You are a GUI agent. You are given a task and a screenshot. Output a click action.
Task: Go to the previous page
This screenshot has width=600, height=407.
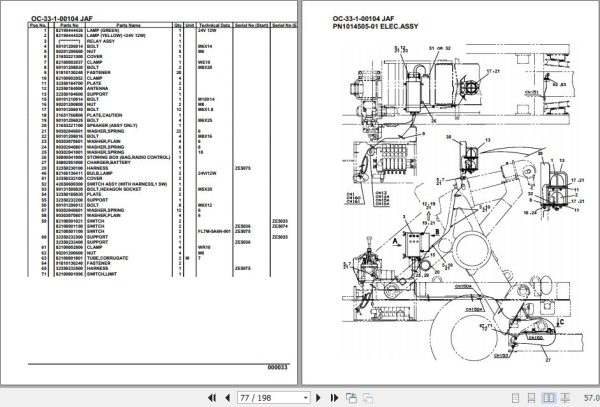(227, 398)
